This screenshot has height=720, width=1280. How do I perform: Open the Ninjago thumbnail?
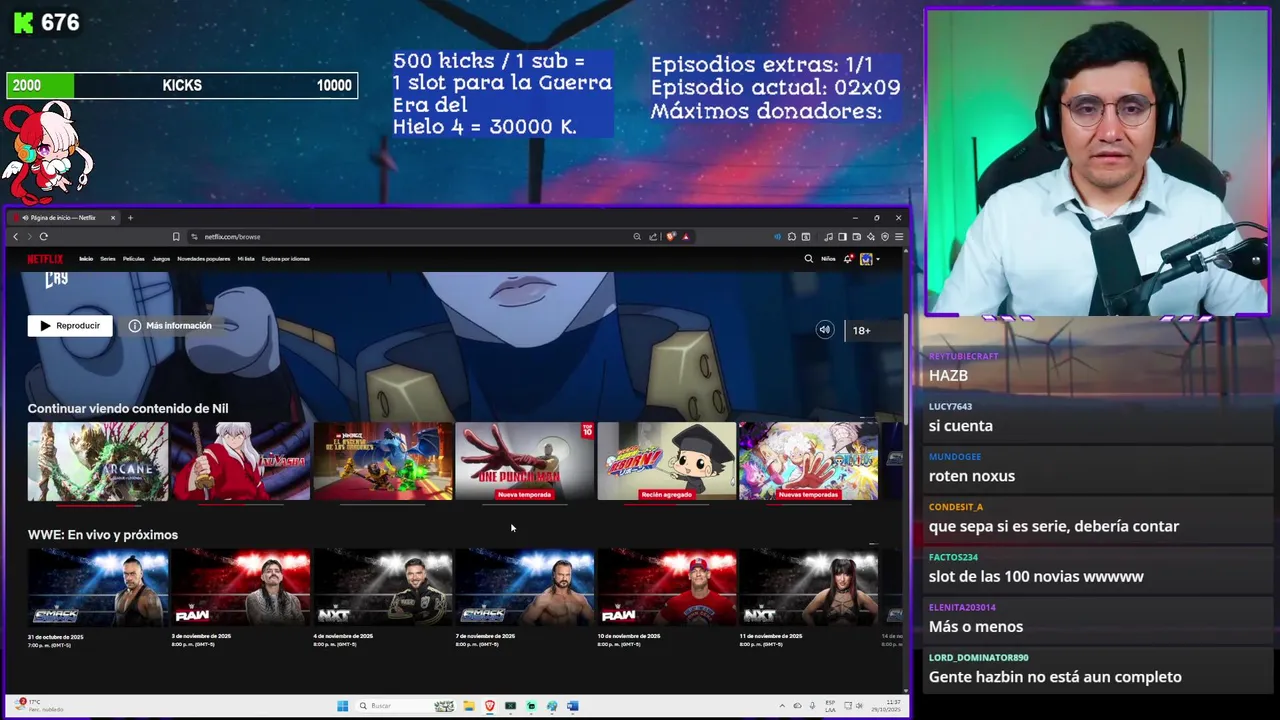383,461
